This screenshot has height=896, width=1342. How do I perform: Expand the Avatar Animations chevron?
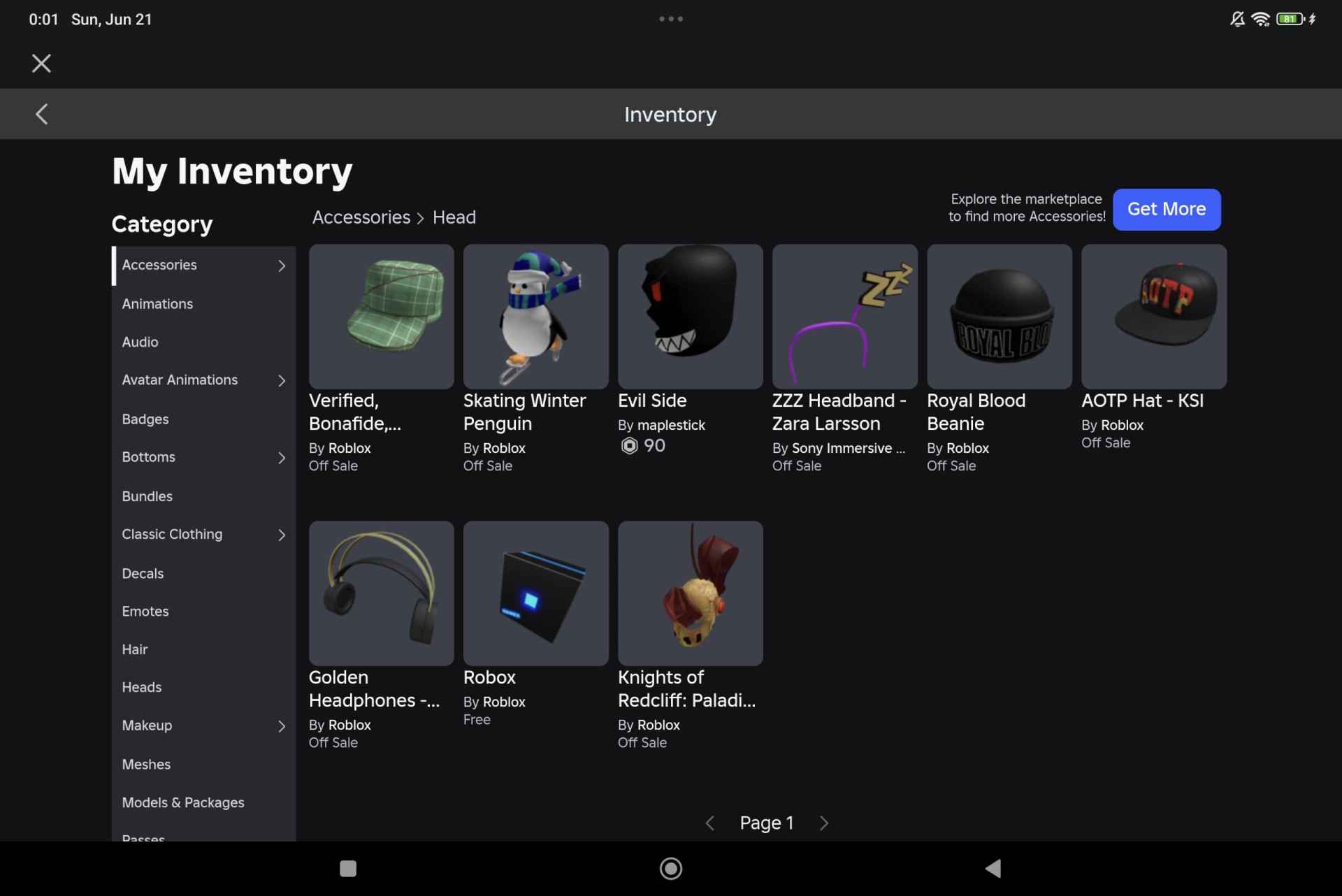point(282,381)
